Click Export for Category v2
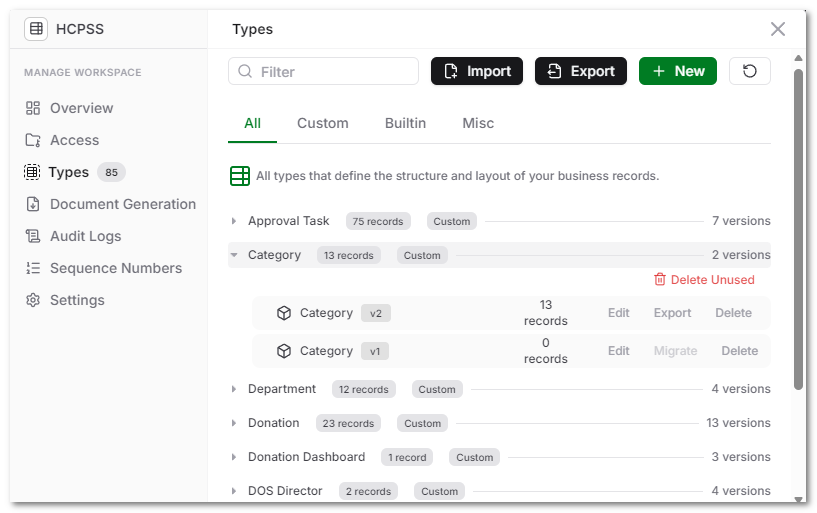Viewport: 817px width, 513px height. (x=672, y=313)
